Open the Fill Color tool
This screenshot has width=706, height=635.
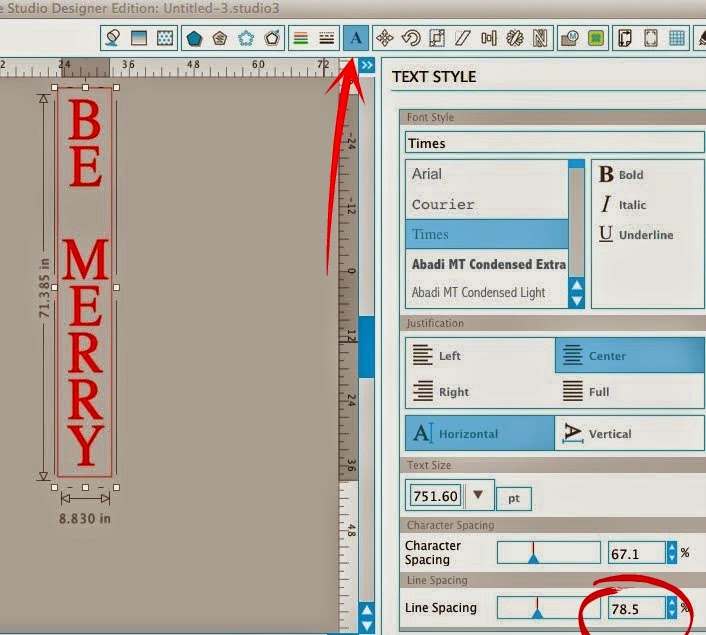tap(113, 38)
